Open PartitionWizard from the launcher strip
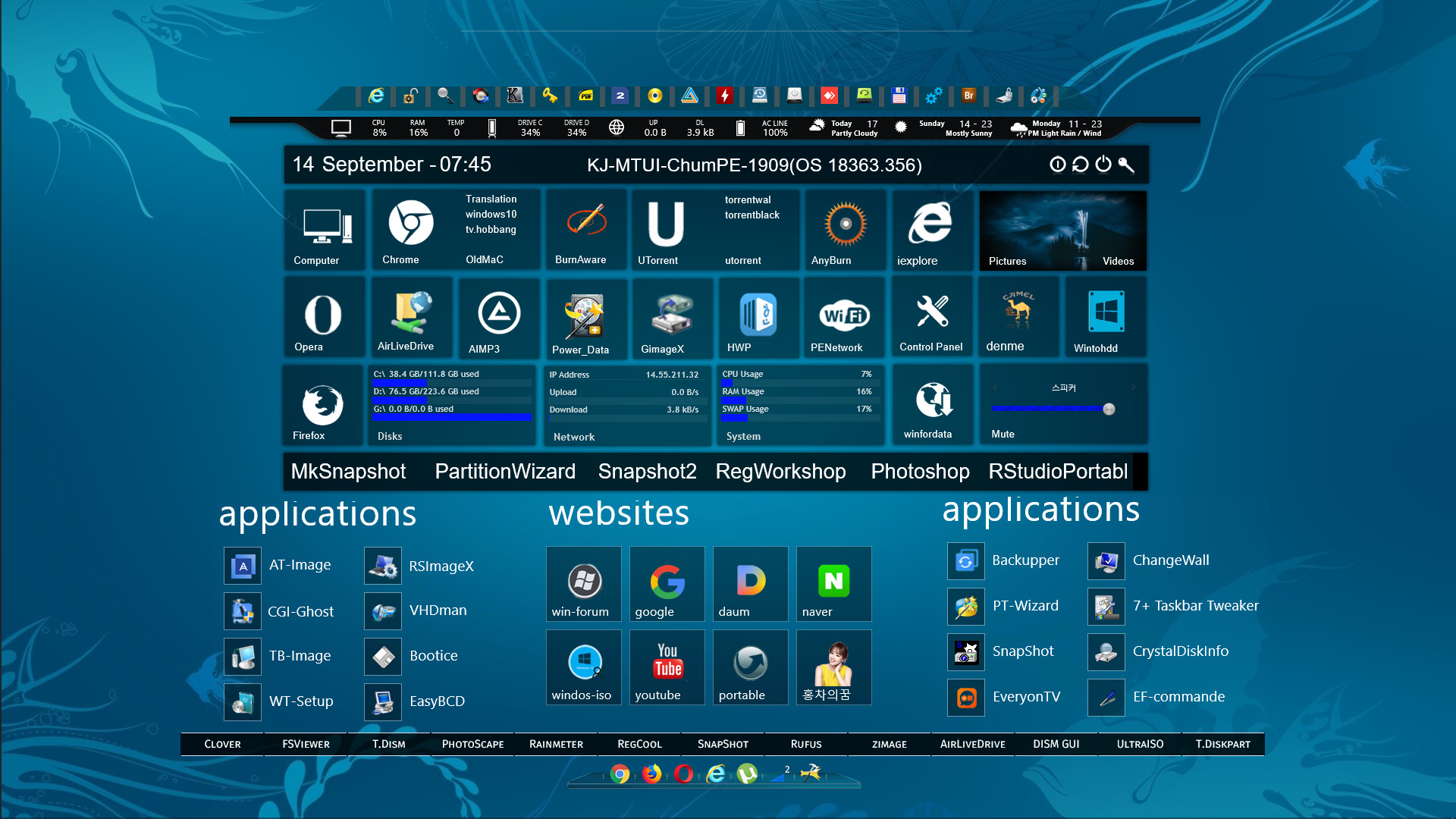Screen dimensions: 1456x819 click(x=505, y=472)
